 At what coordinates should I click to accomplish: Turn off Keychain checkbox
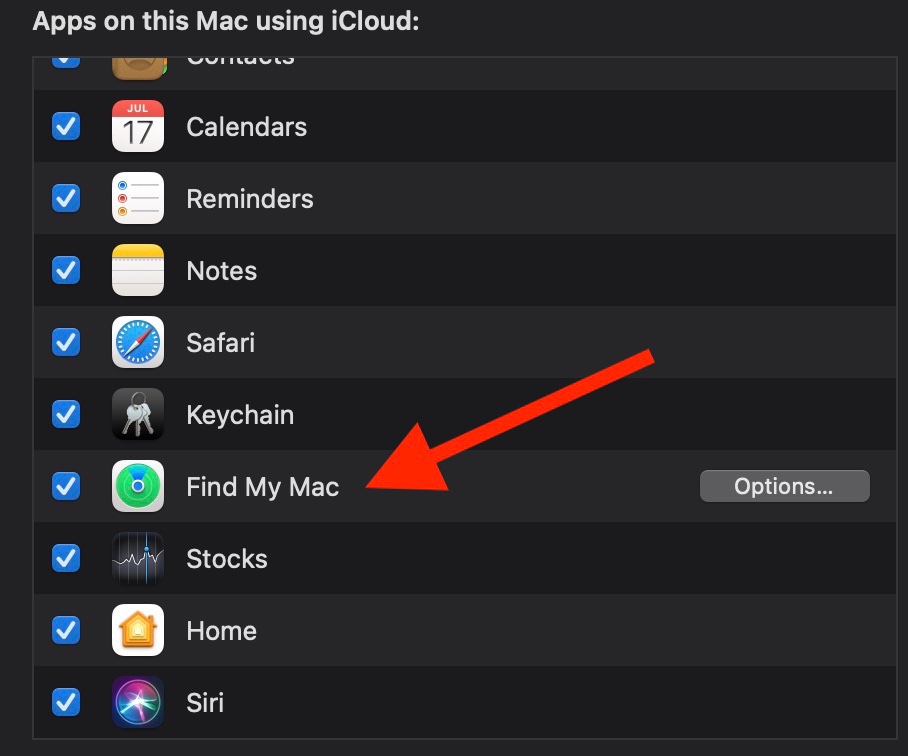point(66,414)
